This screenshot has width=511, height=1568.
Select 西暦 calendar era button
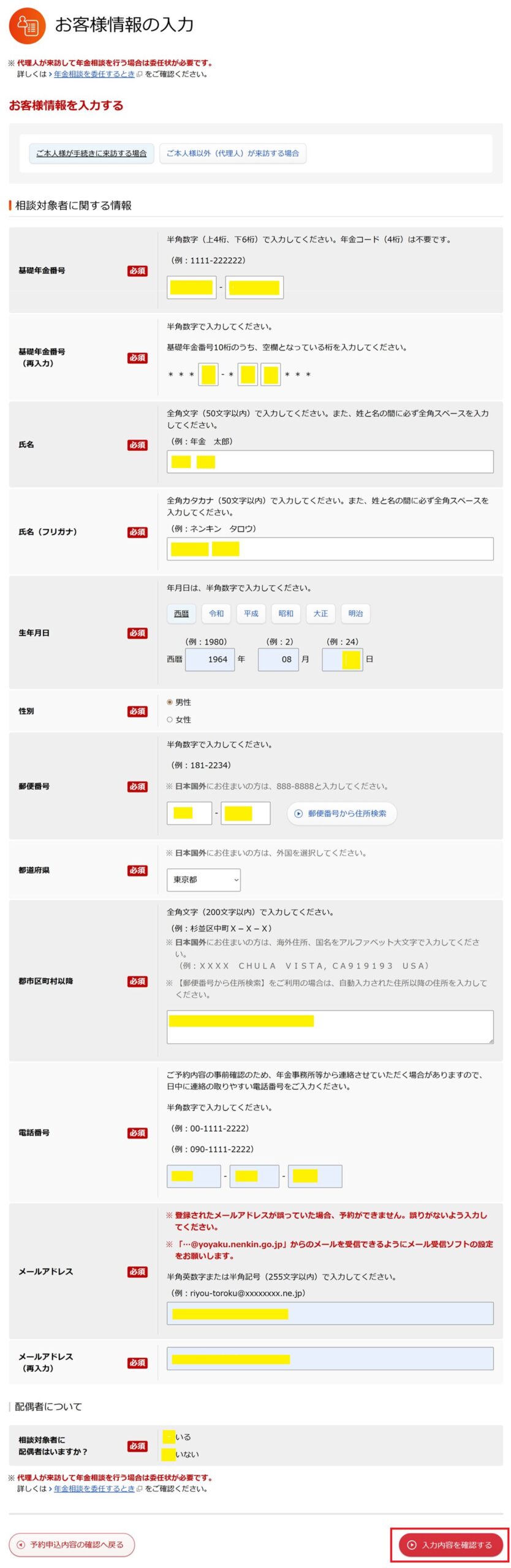[181, 613]
